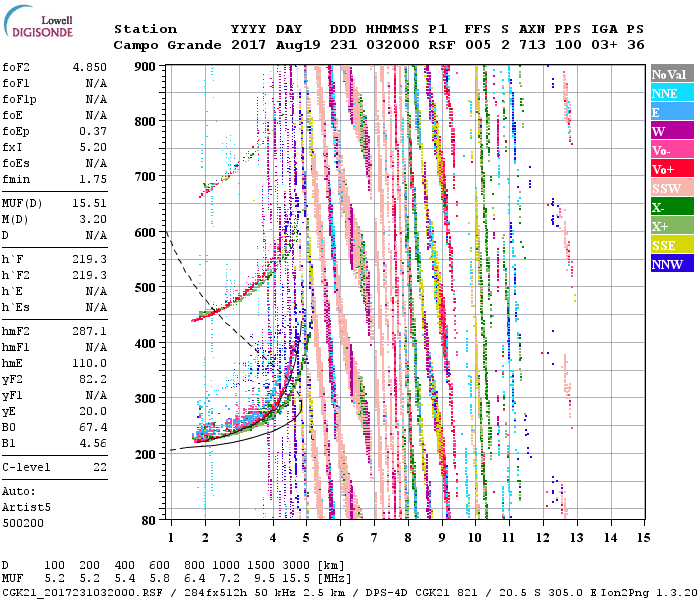Select the SSE yellow legend swatch
Image resolution: width=700 pixels, height=600 pixels.
[672, 245]
